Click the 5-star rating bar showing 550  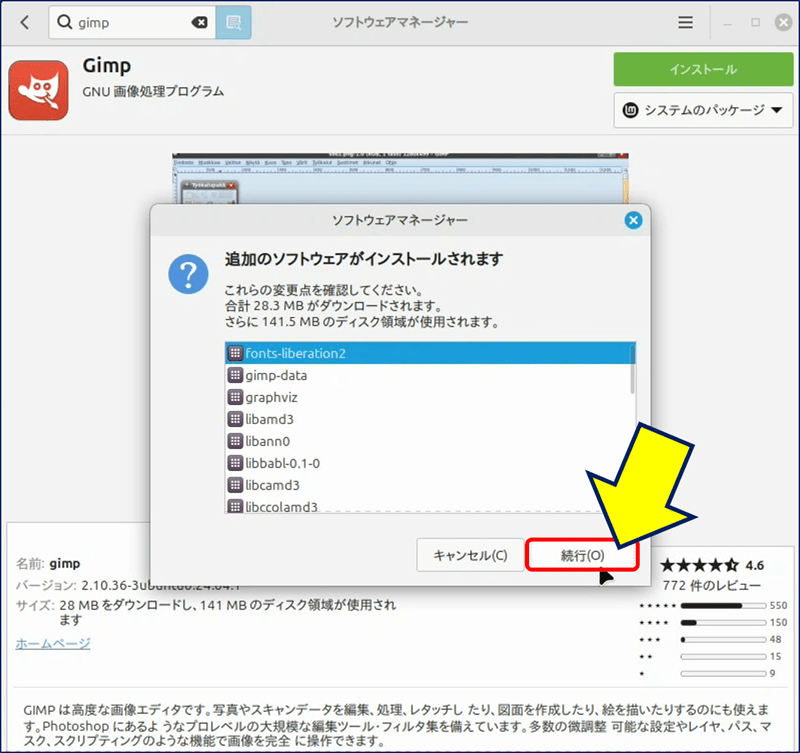pos(723,606)
